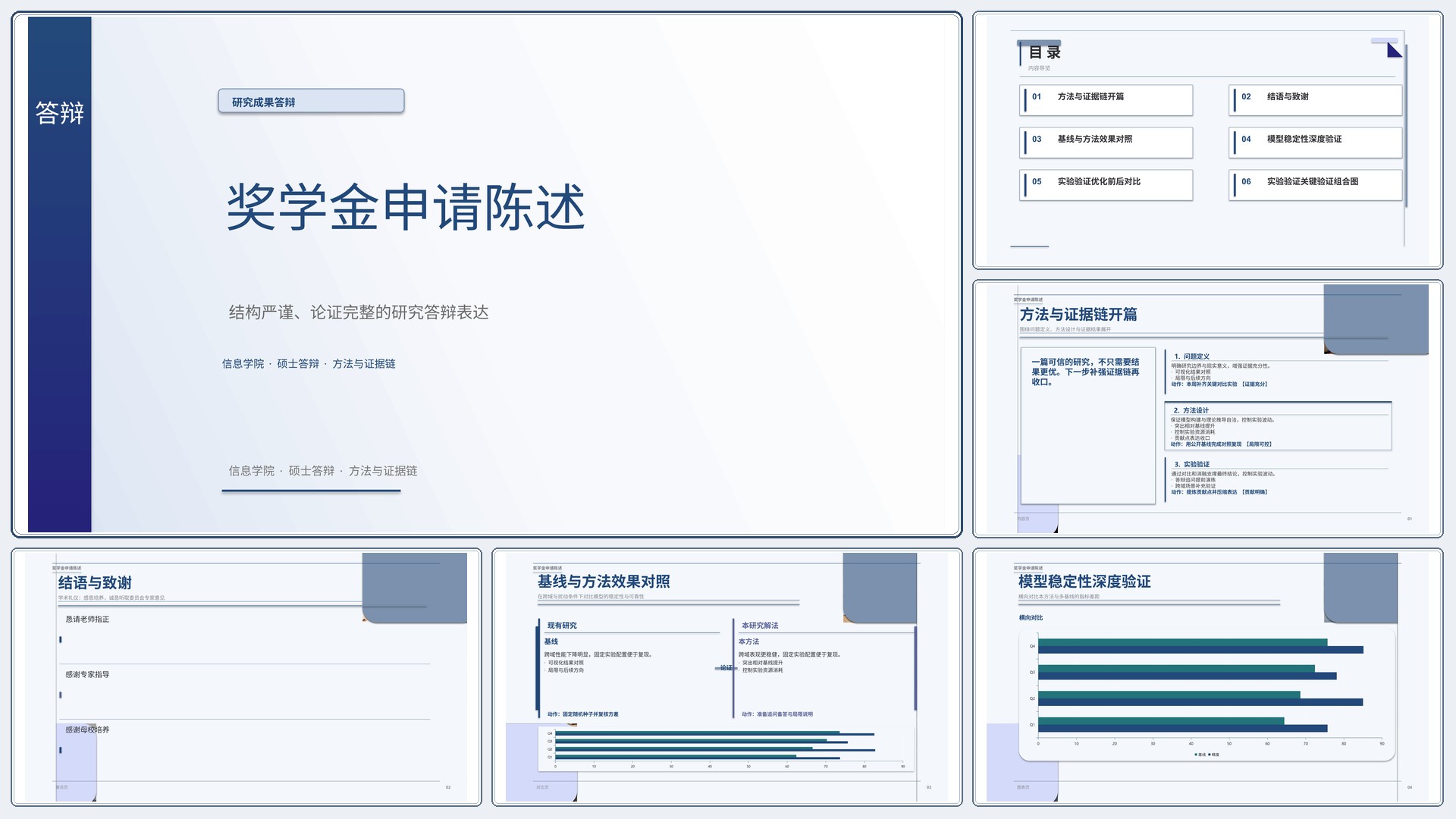The width and height of the screenshot is (1456, 819).
Task: Click contents entry 01 方法与证据链开篇
Action: (1106, 100)
